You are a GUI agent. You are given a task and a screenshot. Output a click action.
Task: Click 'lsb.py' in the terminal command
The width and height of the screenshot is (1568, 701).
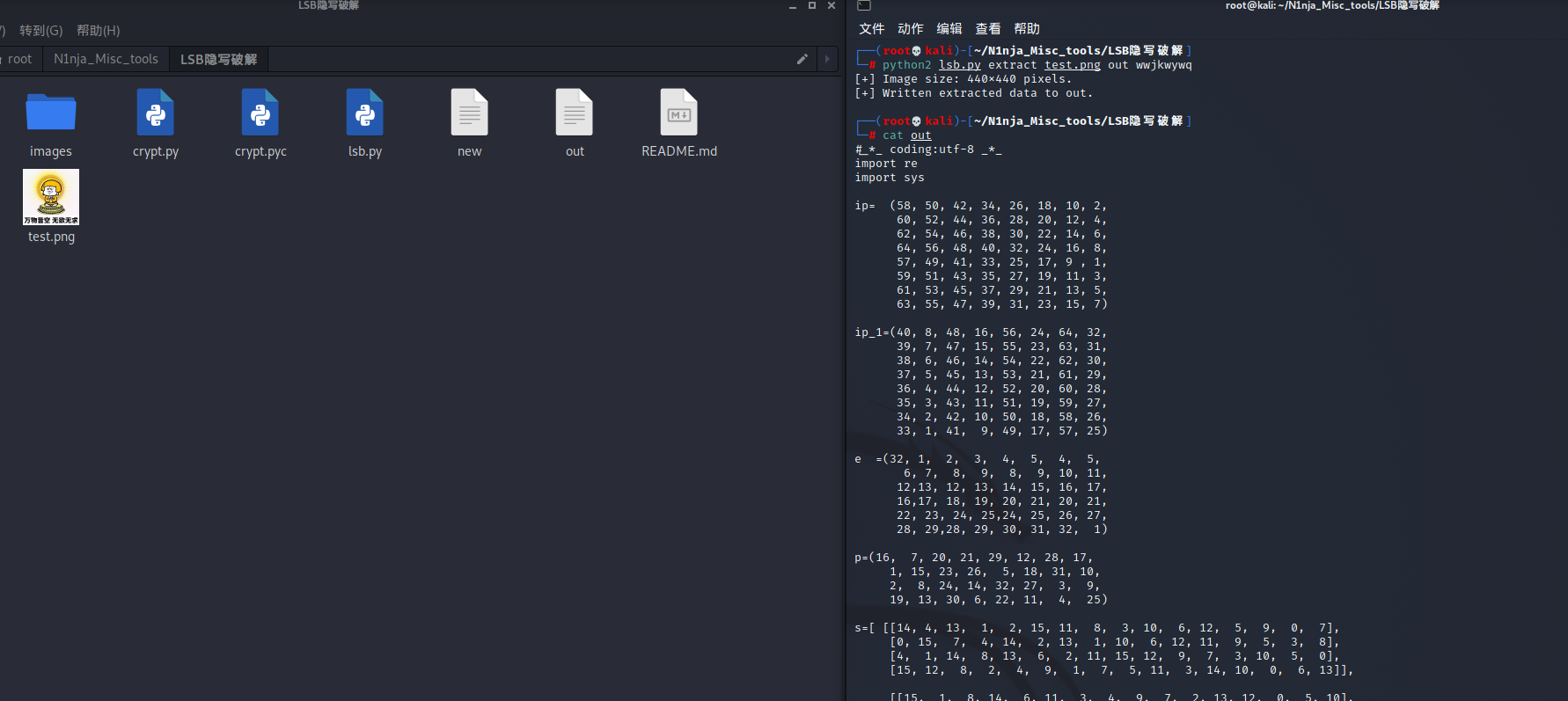[x=960, y=65]
